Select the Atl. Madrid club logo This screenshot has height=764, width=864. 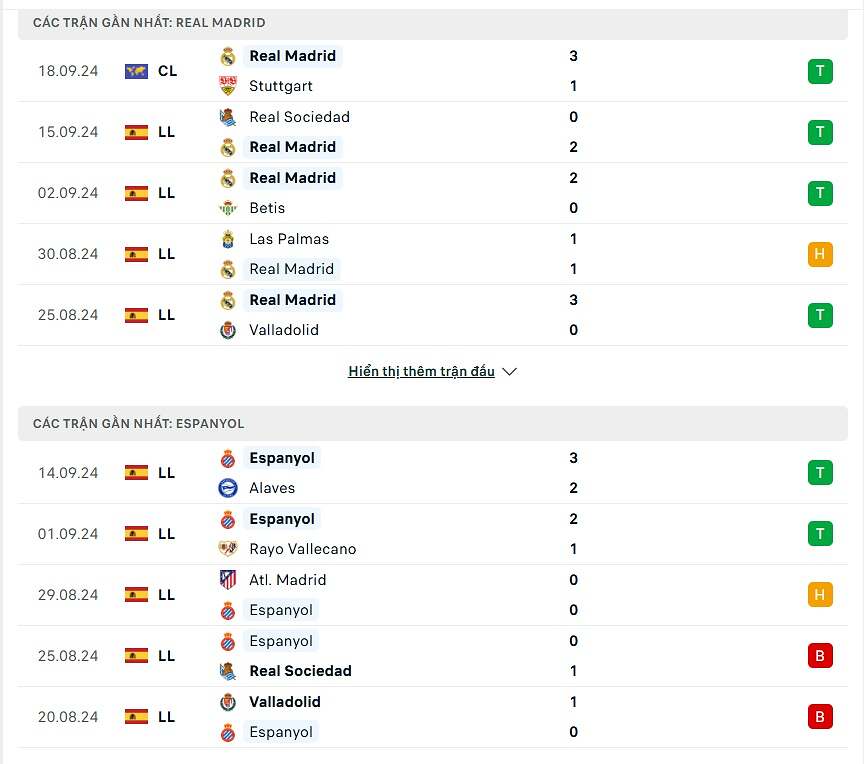tap(228, 580)
